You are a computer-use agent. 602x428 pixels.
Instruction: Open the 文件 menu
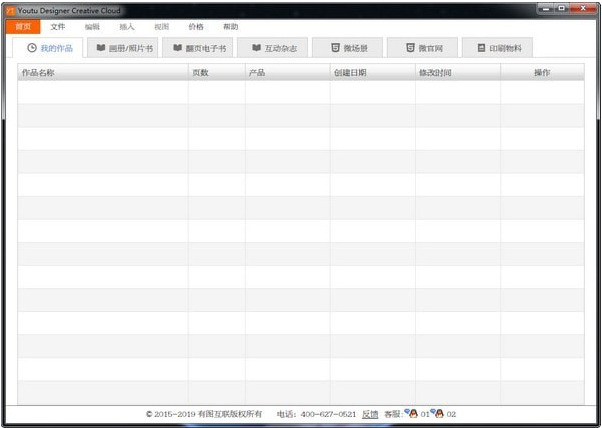[58, 26]
